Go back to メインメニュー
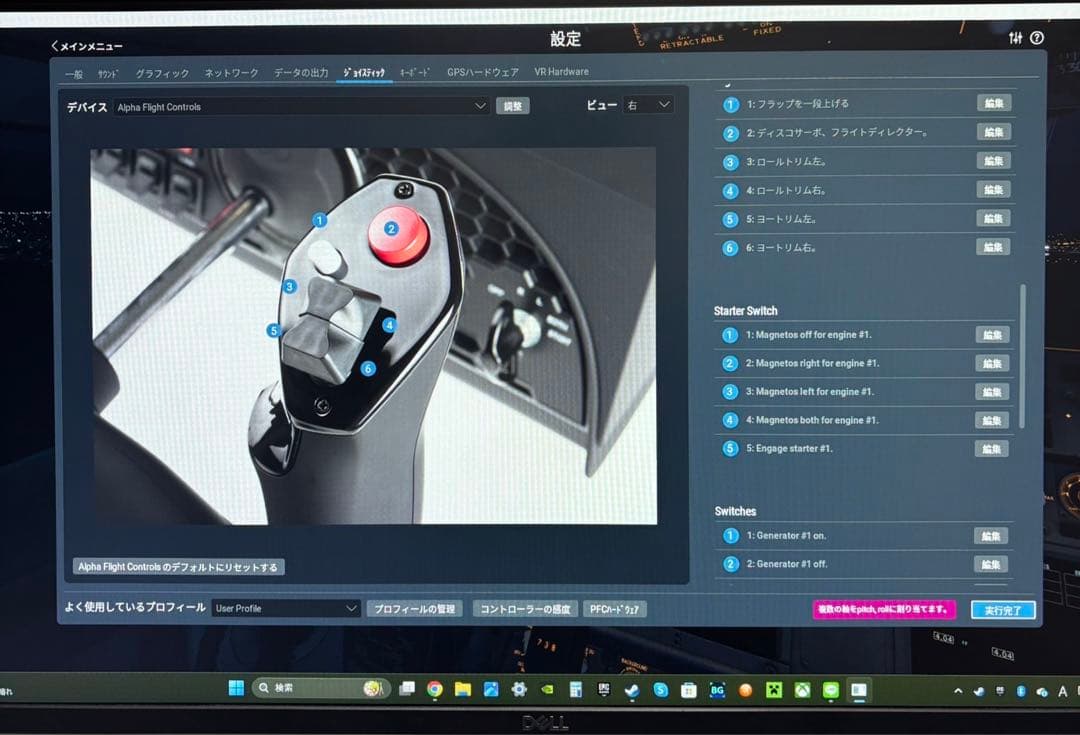This screenshot has height=735, width=1080. point(87,46)
